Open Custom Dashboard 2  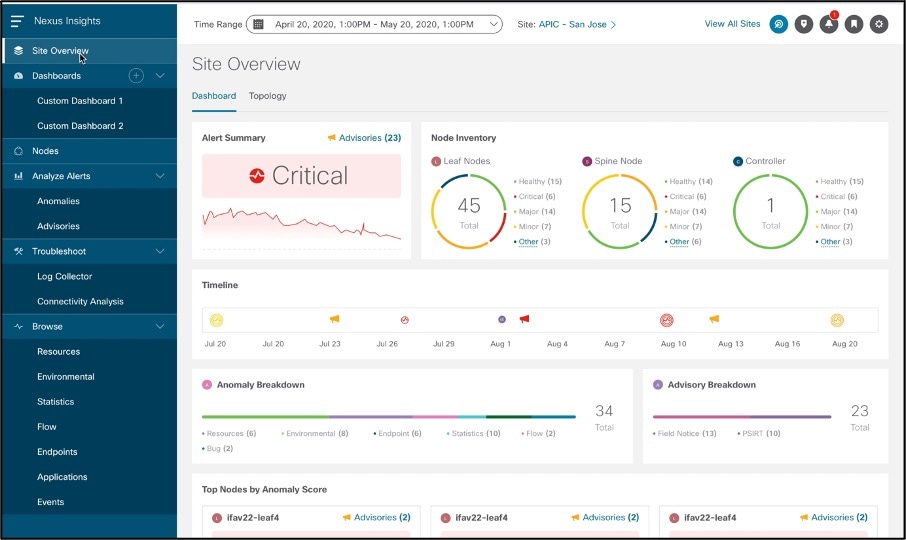[80, 126]
